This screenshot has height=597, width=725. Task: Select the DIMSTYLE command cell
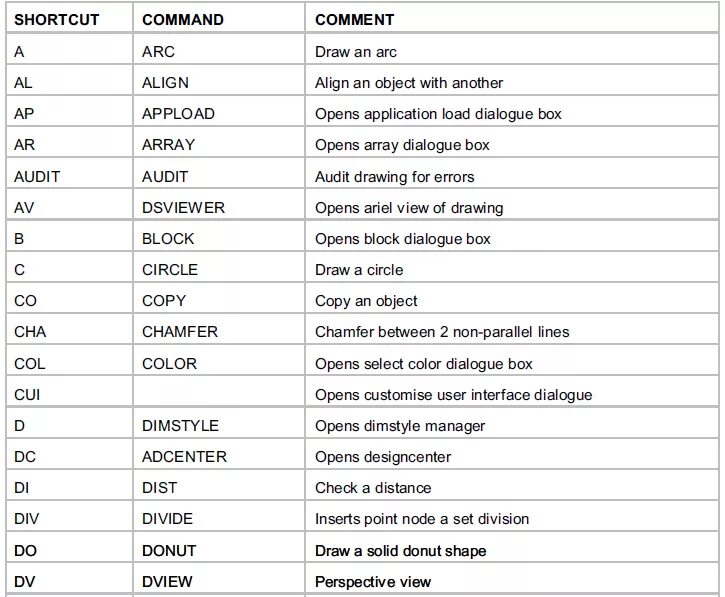(x=181, y=426)
